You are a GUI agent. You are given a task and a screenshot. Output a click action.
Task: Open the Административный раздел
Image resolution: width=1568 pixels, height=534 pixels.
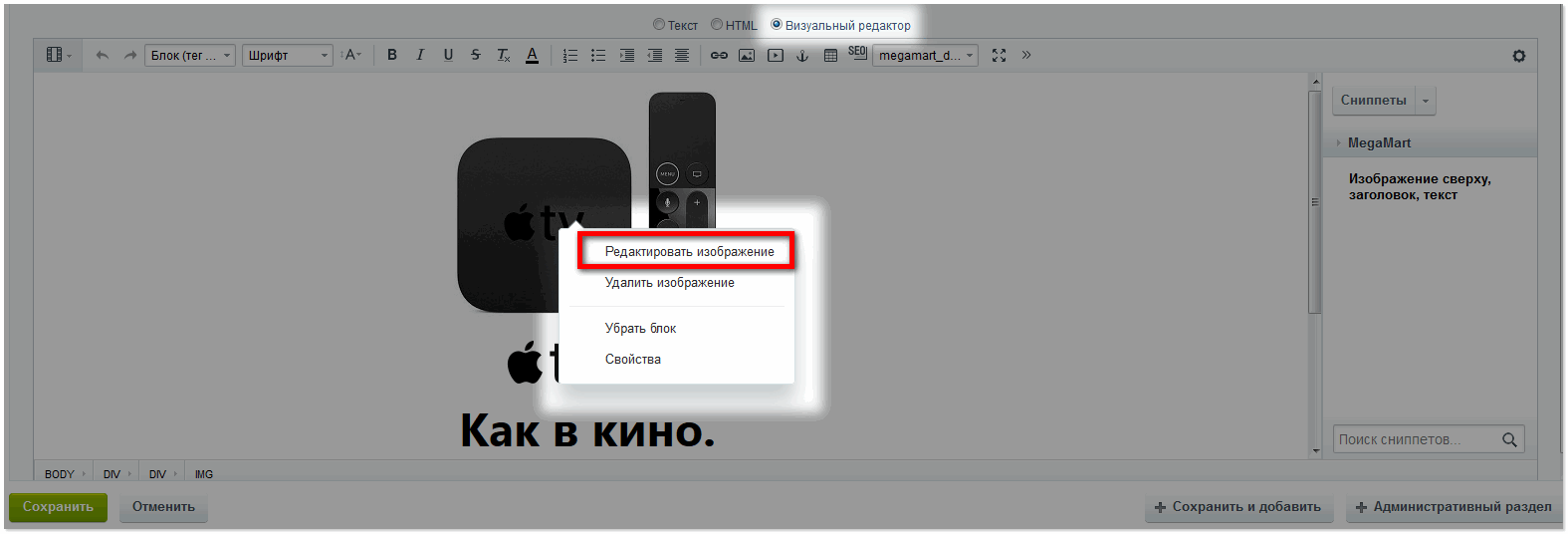(x=1454, y=507)
